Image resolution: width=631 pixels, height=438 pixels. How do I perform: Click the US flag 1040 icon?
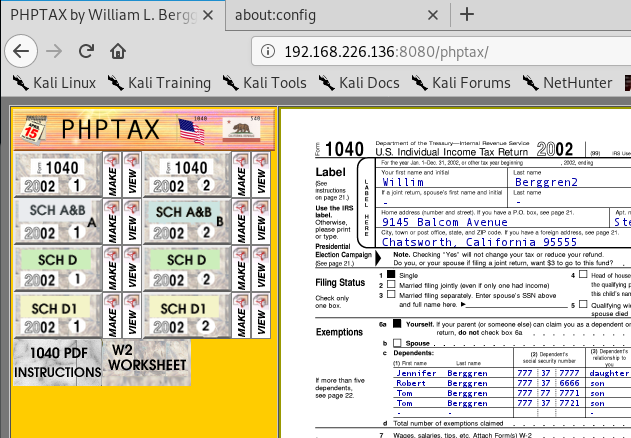193,130
